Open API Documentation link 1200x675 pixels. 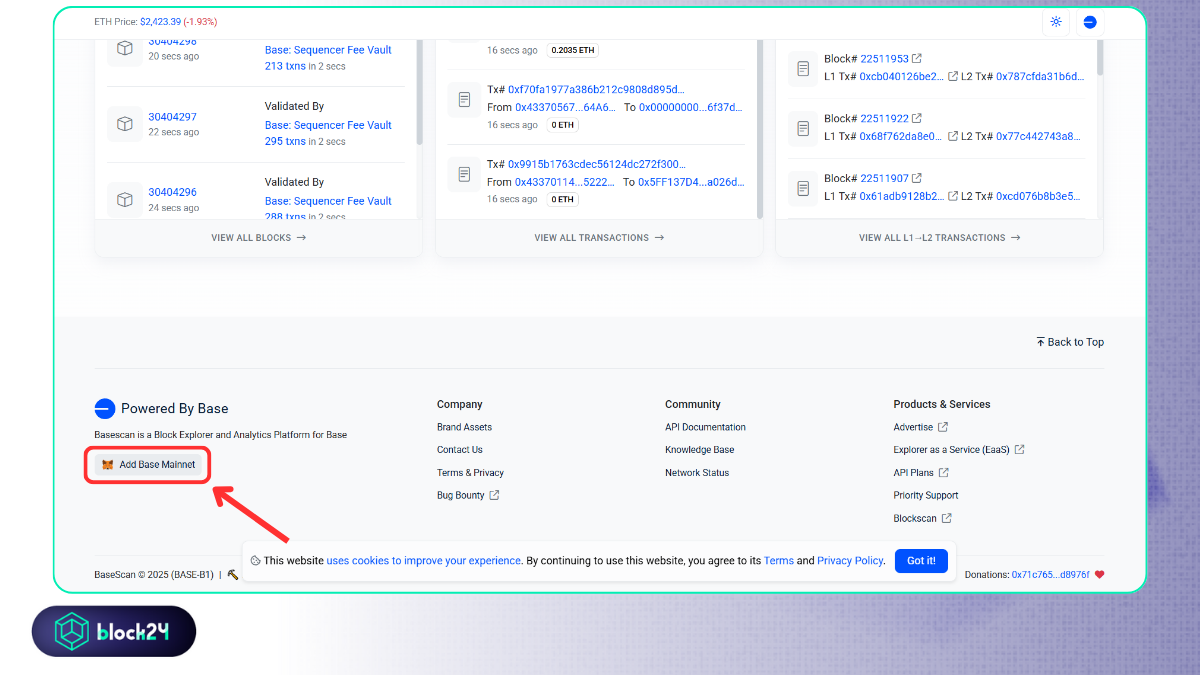point(705,427)
